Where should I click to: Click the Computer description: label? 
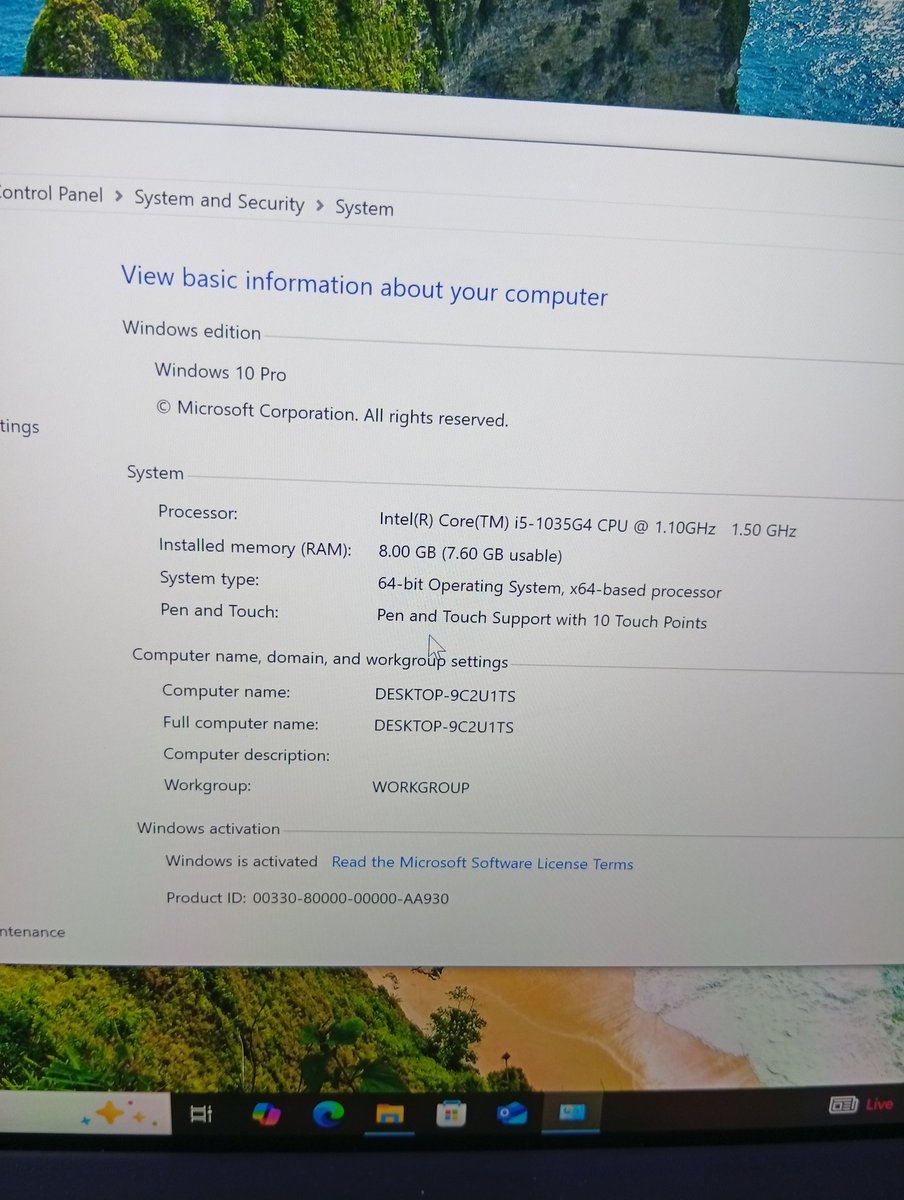click(246, 755)
